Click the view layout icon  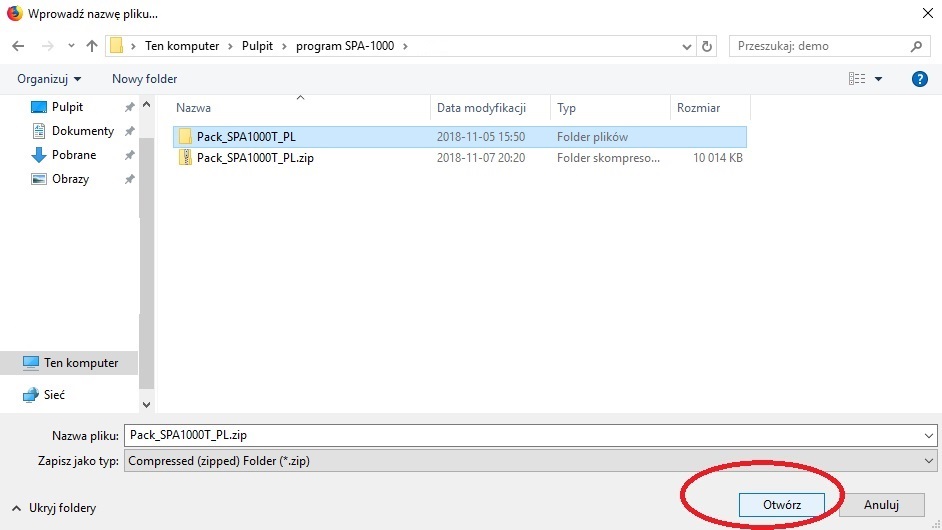(857, 79)
